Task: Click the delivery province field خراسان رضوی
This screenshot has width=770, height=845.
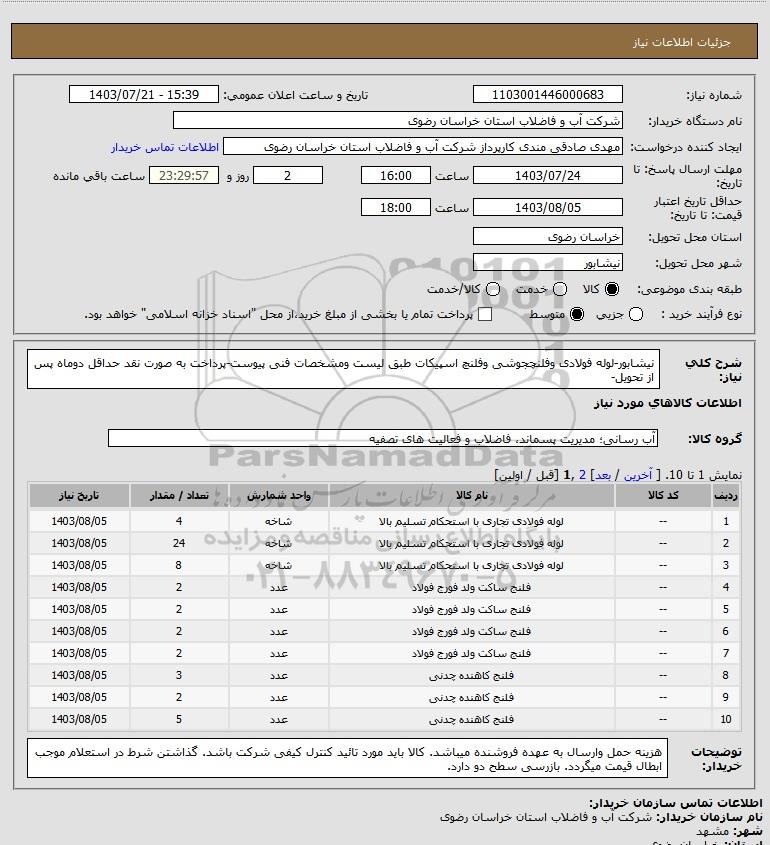Action: (547, 236)
